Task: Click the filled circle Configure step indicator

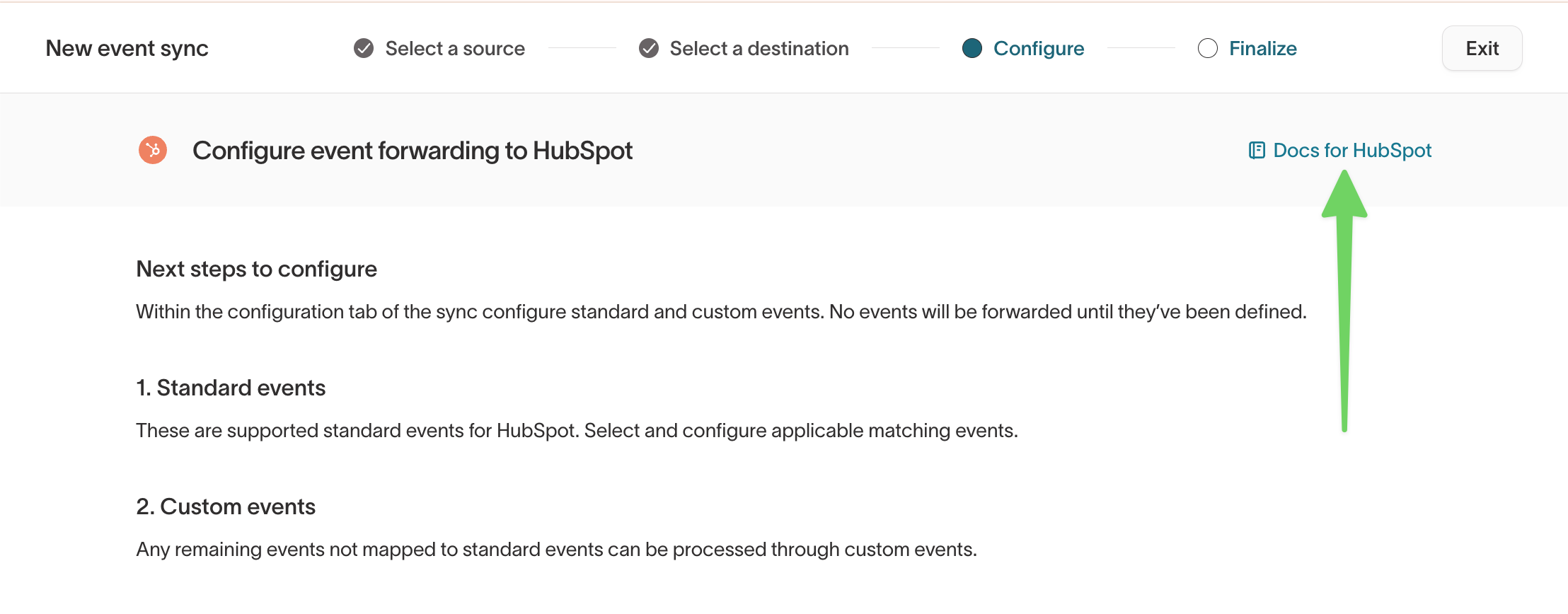Action: [x=972, y=48]
